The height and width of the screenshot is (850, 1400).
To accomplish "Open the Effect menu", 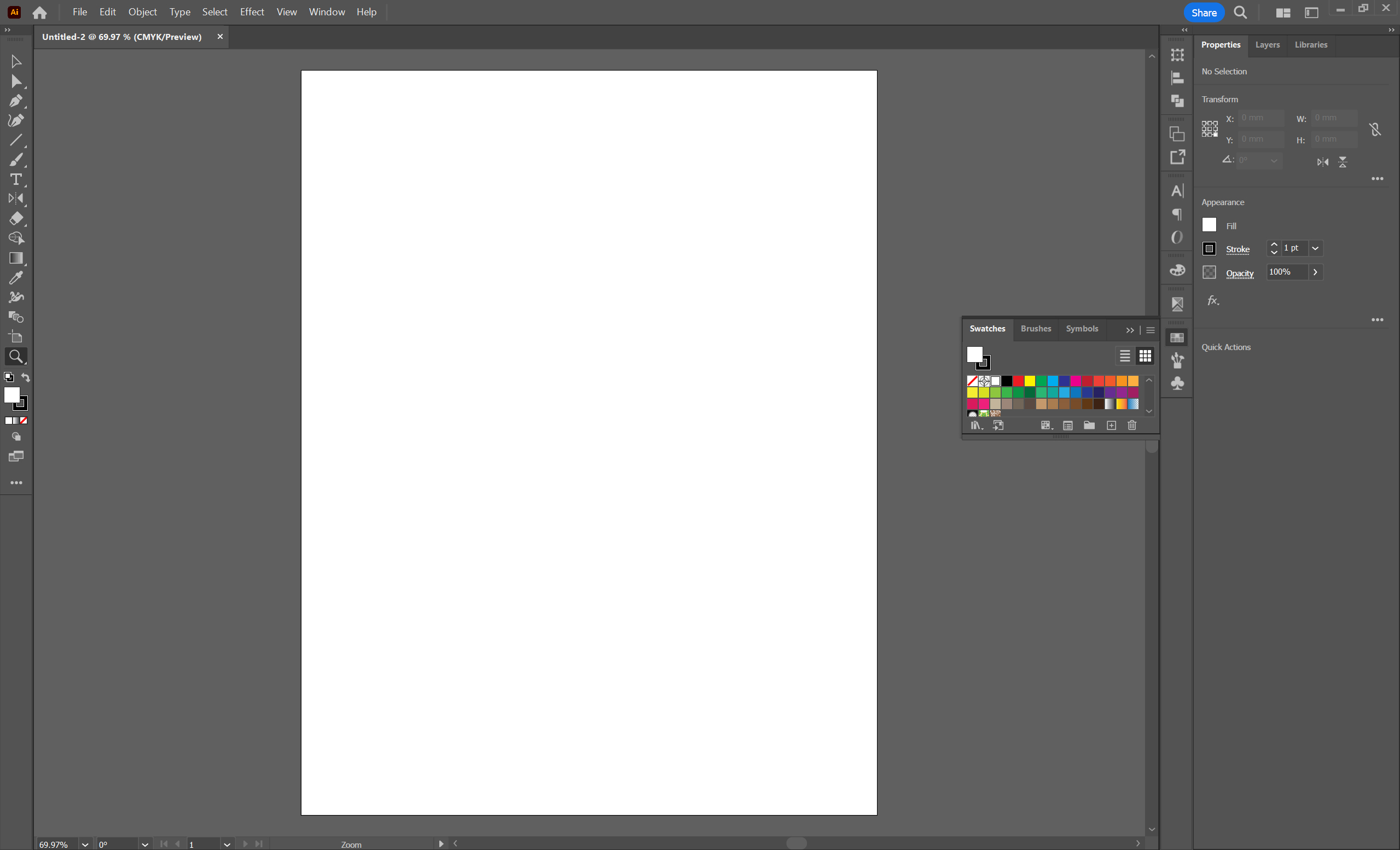I will pyautogui.click(x=252, y=12).
